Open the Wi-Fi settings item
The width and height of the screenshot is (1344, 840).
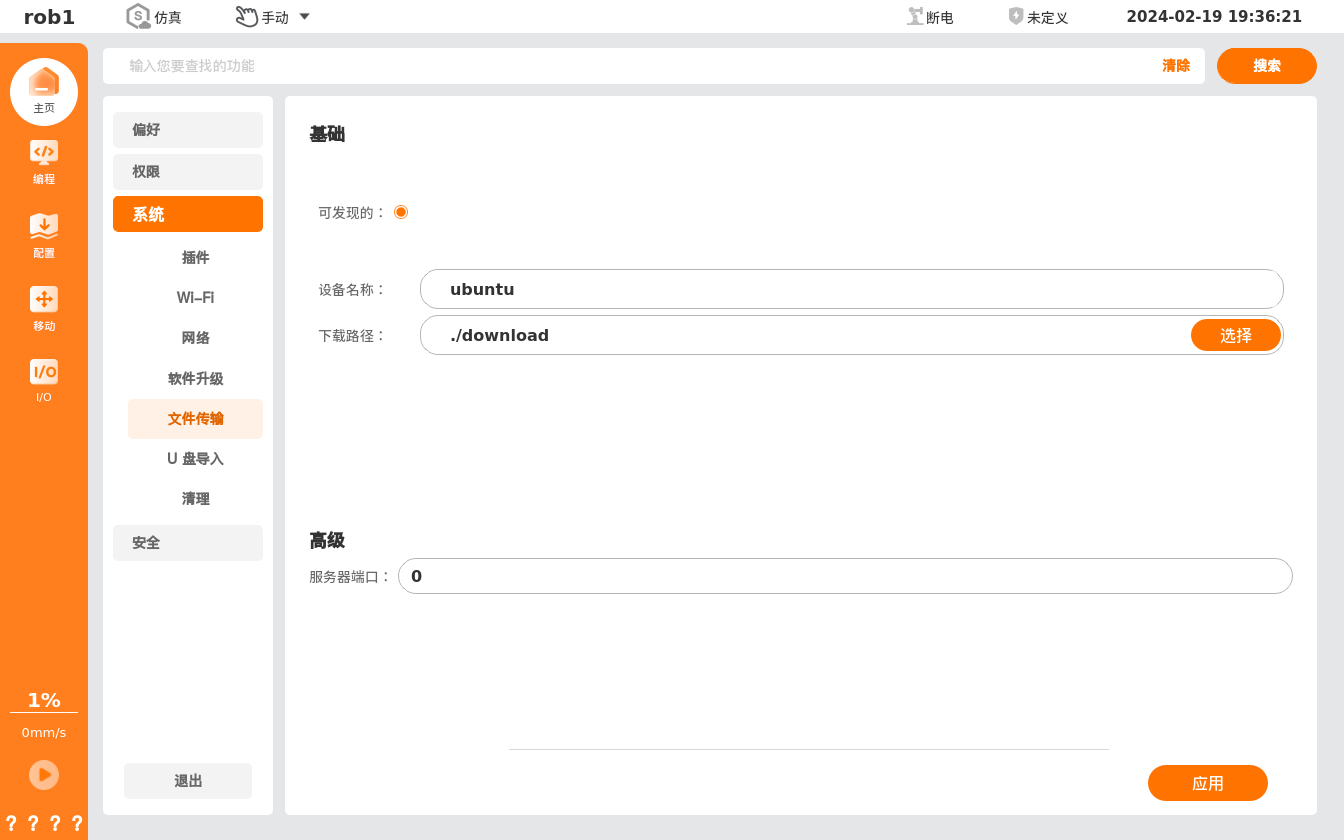(195, 297)
